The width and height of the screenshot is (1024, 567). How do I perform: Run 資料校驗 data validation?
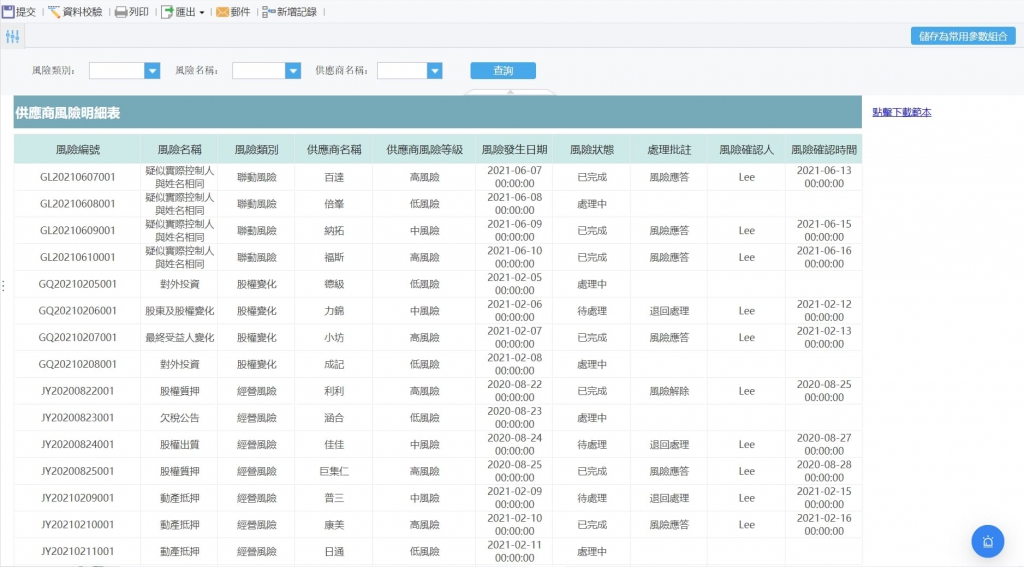(x=76, y=12)
